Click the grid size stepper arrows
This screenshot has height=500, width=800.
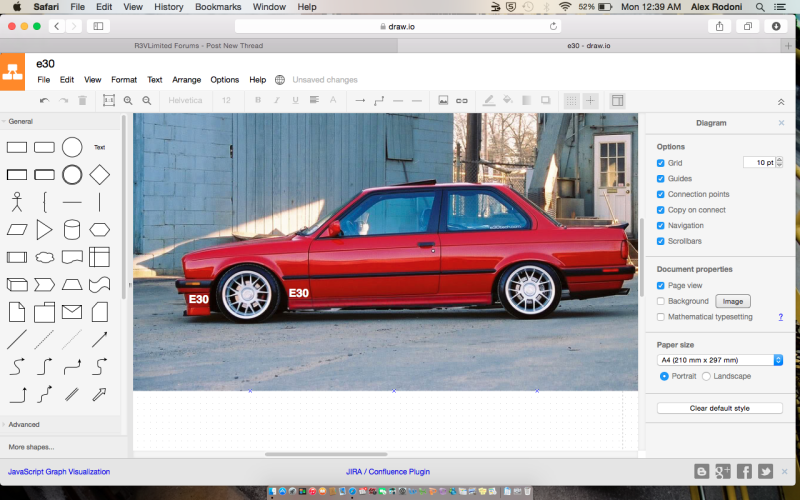(779, 162)
